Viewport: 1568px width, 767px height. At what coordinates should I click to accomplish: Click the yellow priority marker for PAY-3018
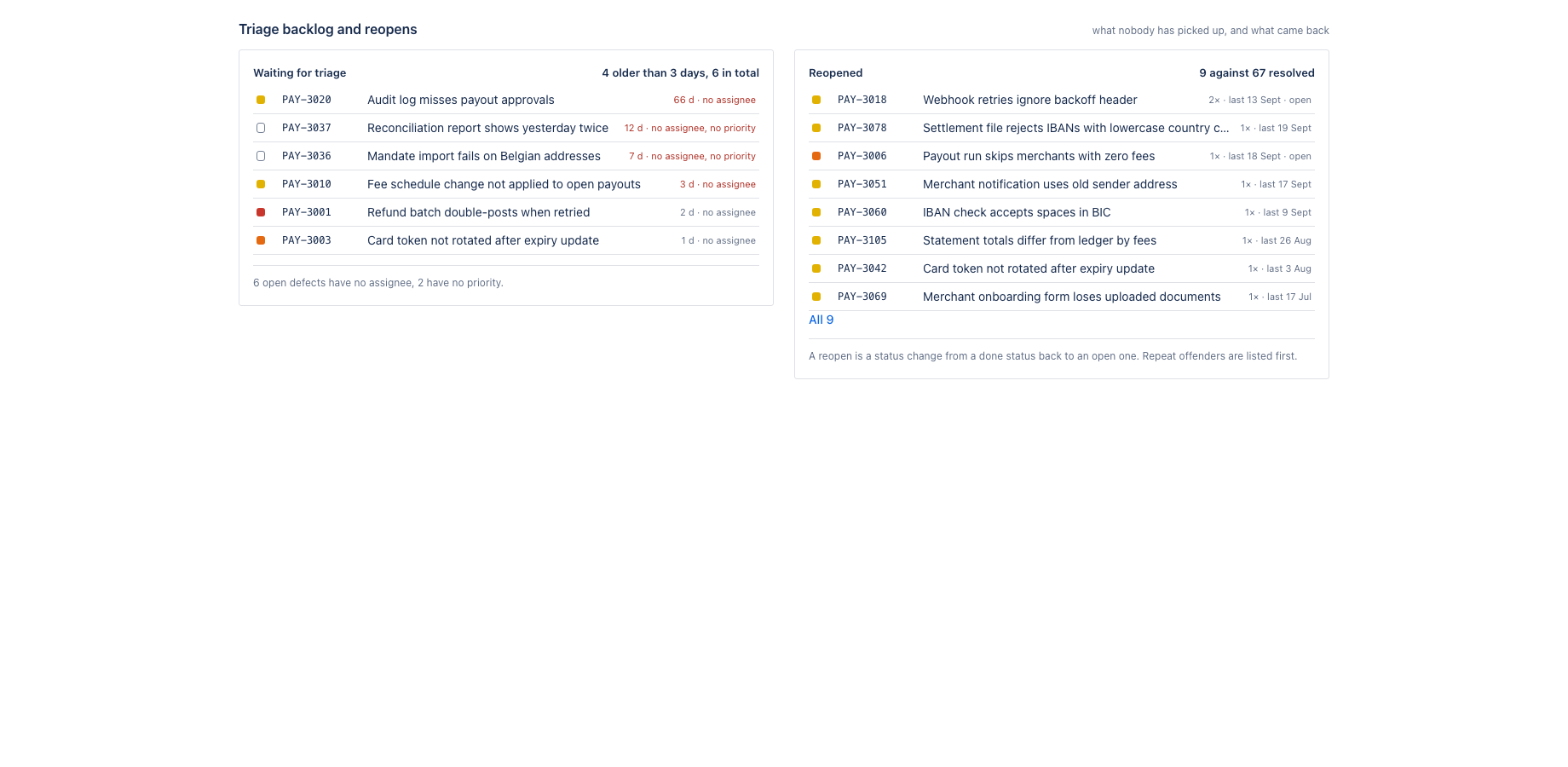pyautogui.click(x=816, y=100)
